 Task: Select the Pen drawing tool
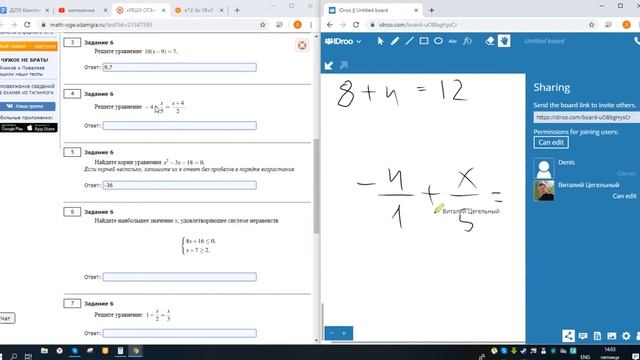click(395, 41)
